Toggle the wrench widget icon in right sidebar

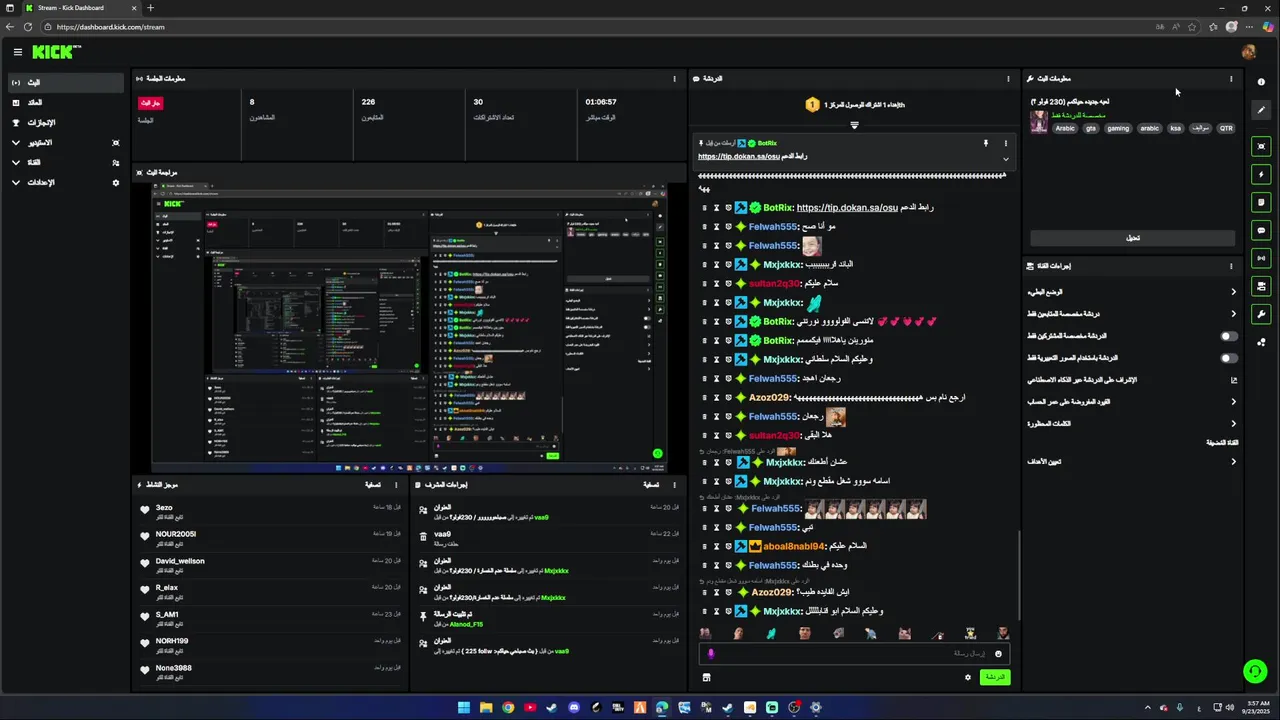pos(1261,314)
